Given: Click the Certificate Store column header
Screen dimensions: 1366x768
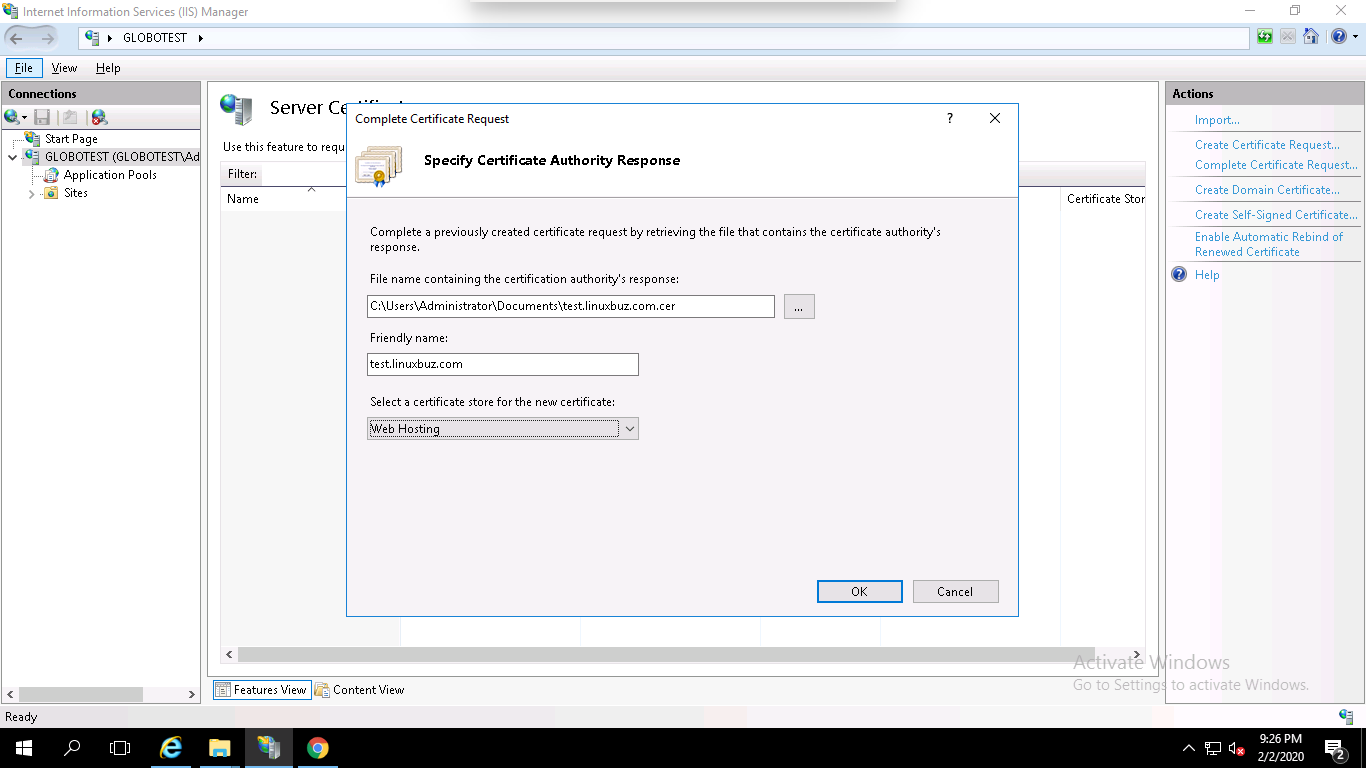Looking at the screenshot, I should click(x=1105, y=199).
